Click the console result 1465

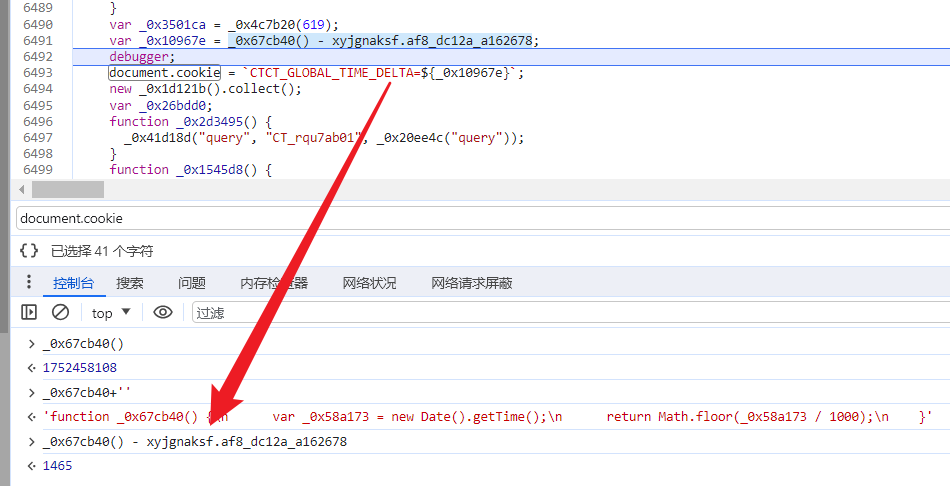click(57, 465)
